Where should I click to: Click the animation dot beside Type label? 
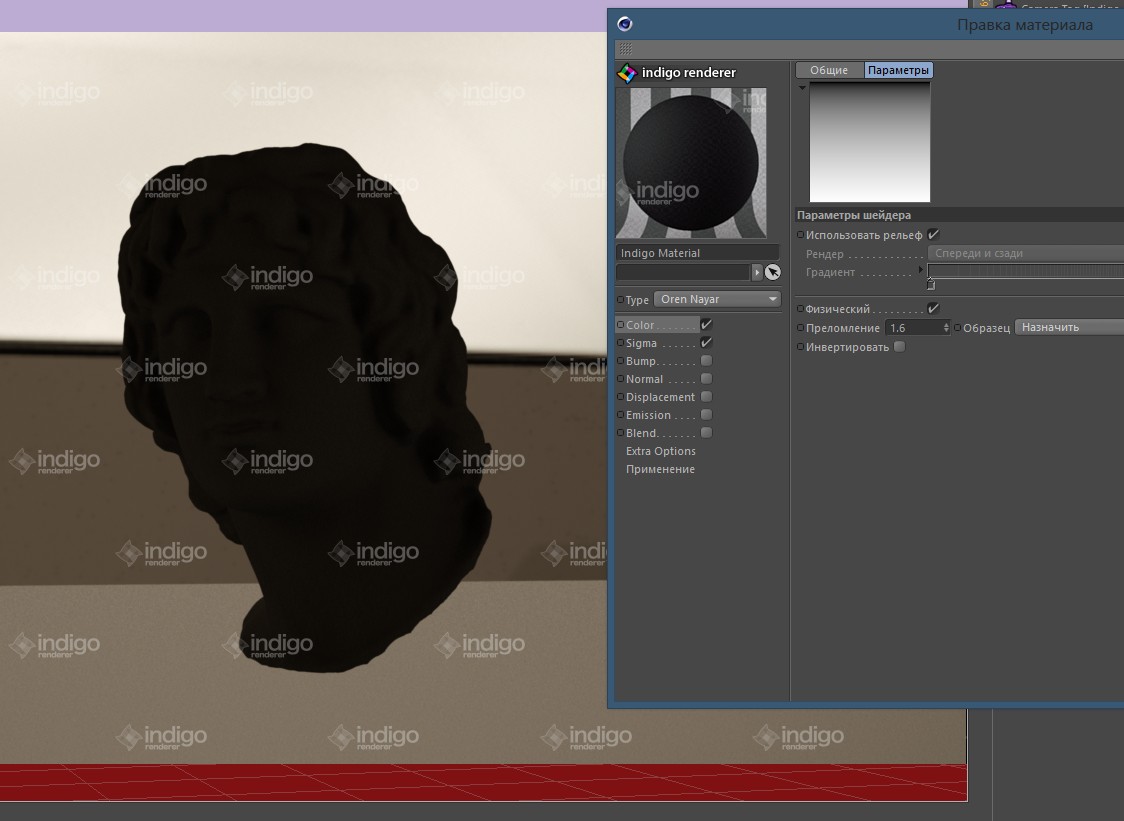(x=620, y=300)
